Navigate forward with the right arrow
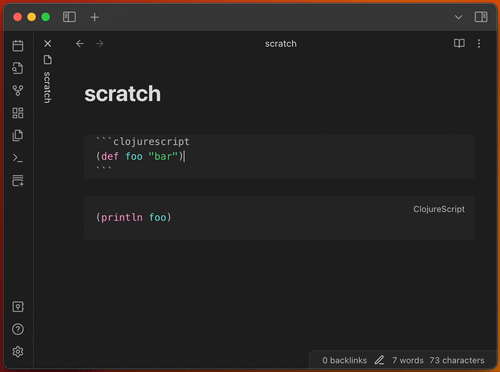Screen dimensions: 500x372 [99, 44]
